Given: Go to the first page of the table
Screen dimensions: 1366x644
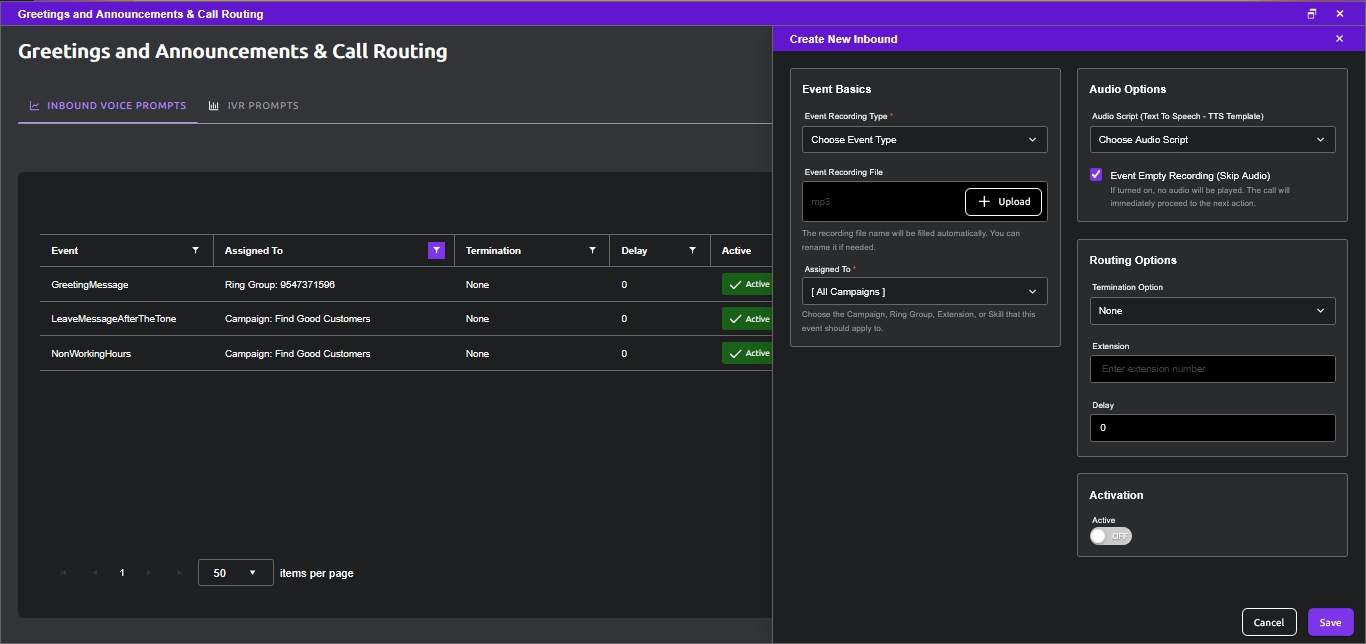Looking at the screenshot, I should click(x=65, y=573).
